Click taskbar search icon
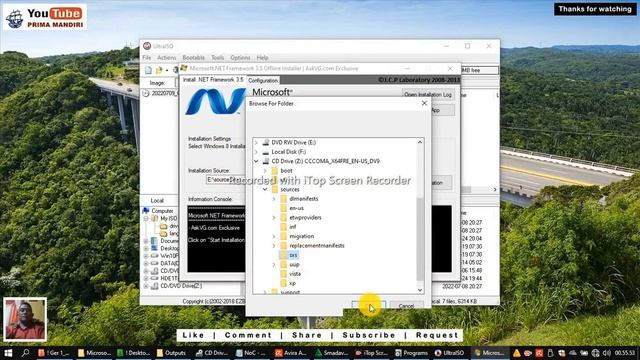This screenshot has height=360, width=640. 26,353
